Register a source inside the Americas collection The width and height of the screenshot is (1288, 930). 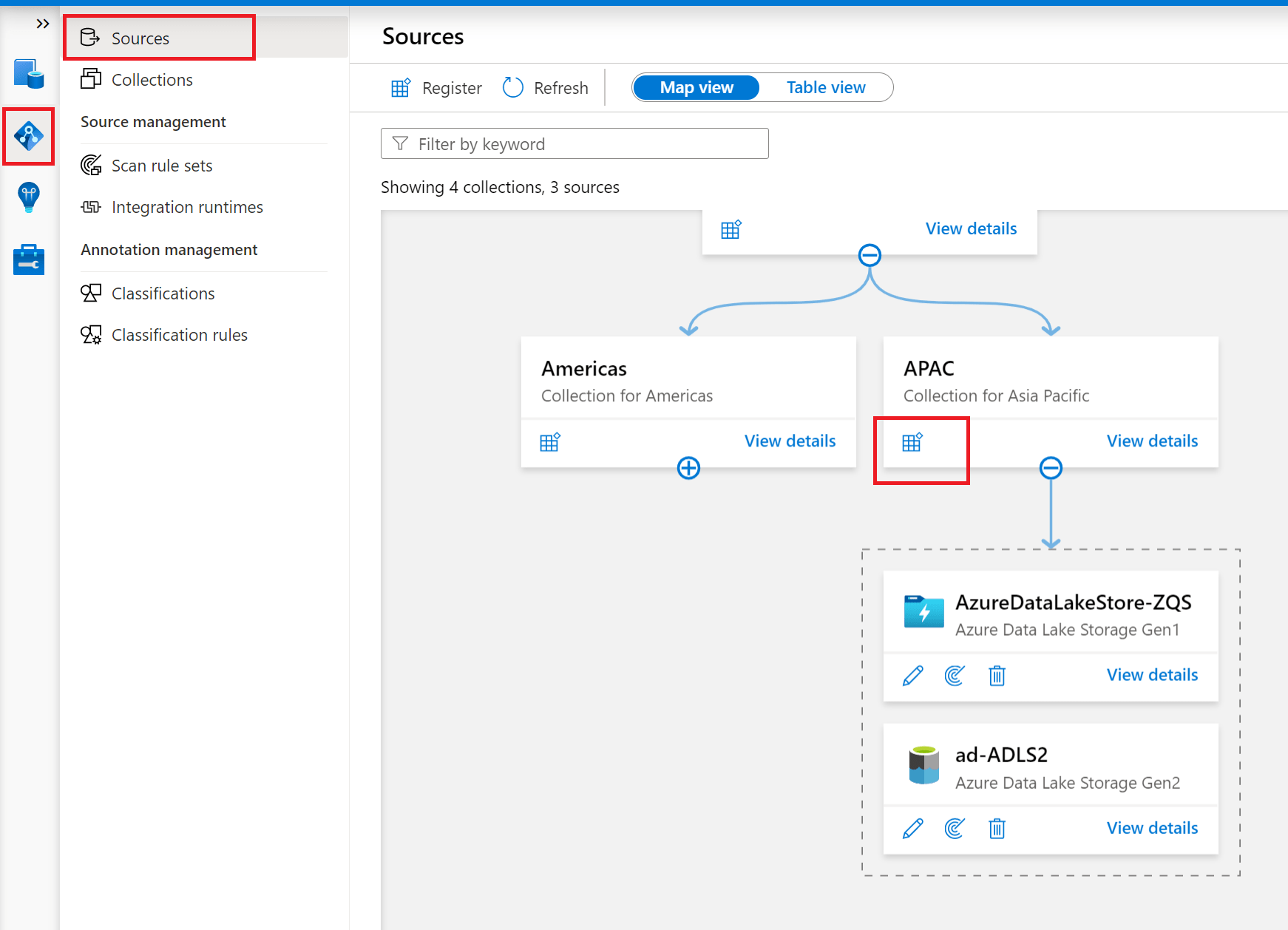(551, 441)
